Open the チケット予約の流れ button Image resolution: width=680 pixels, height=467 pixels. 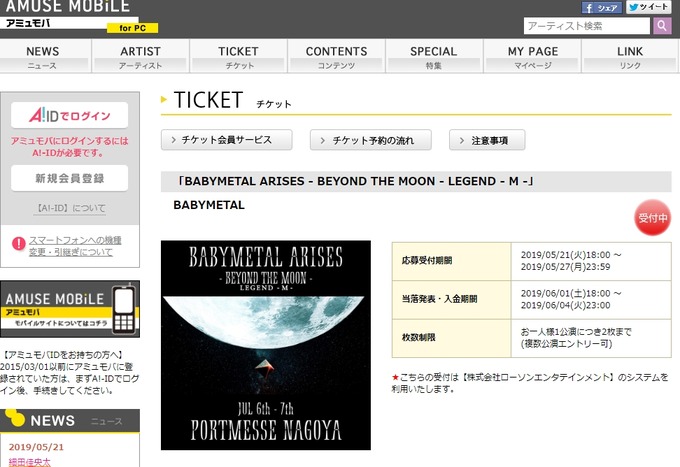pyautogui.click(x=371, y=140)
